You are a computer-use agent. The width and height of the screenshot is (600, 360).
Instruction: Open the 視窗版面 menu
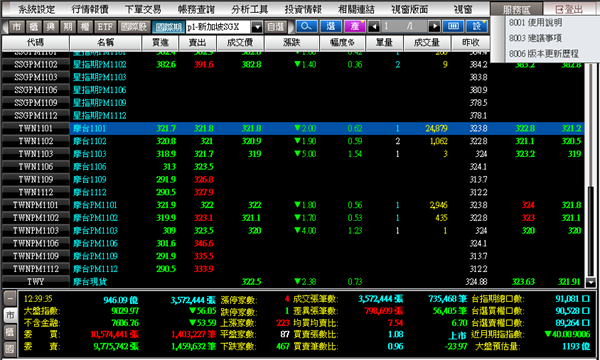tap(409, 9)
